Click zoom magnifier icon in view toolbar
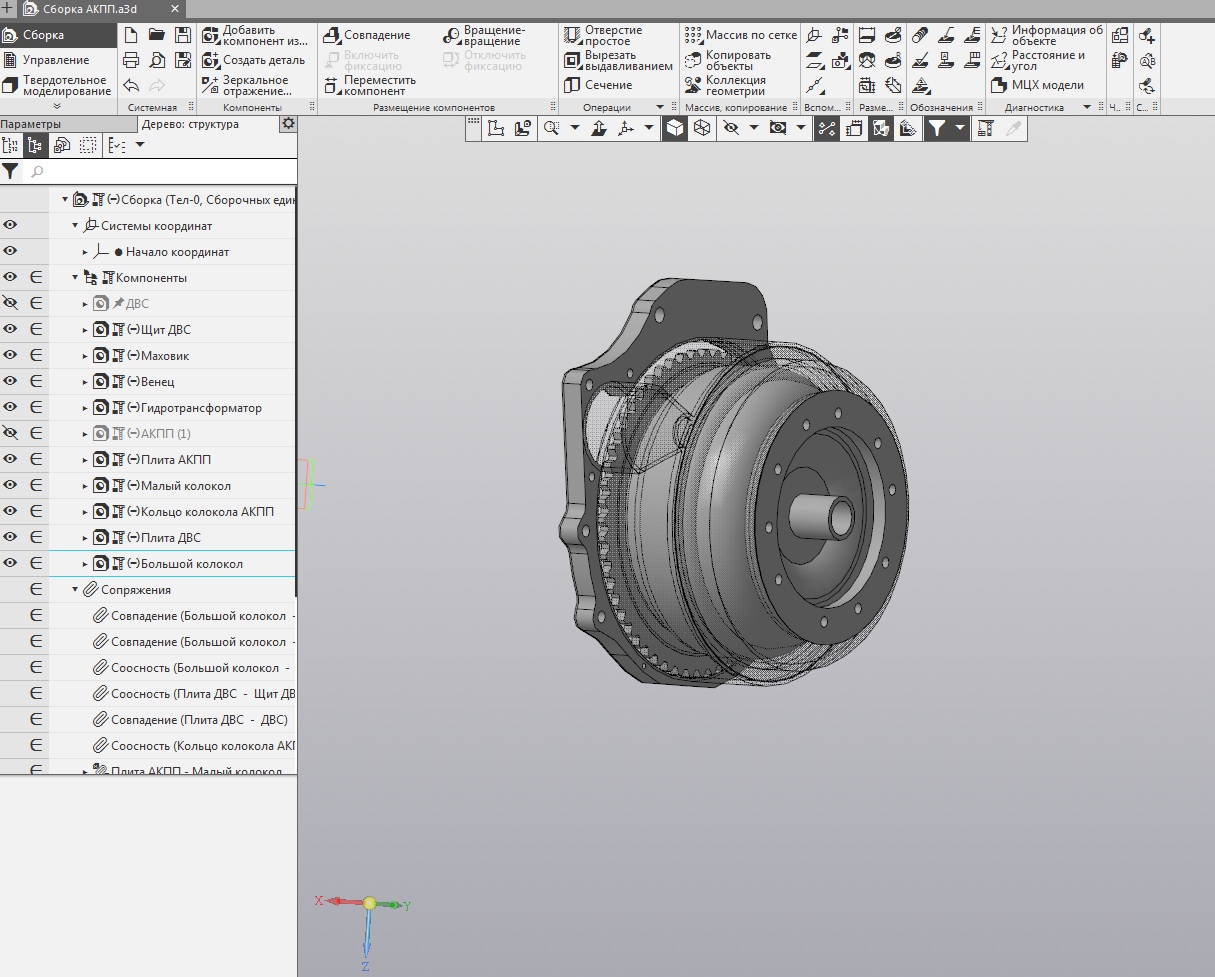 click(x=551, y=128)
